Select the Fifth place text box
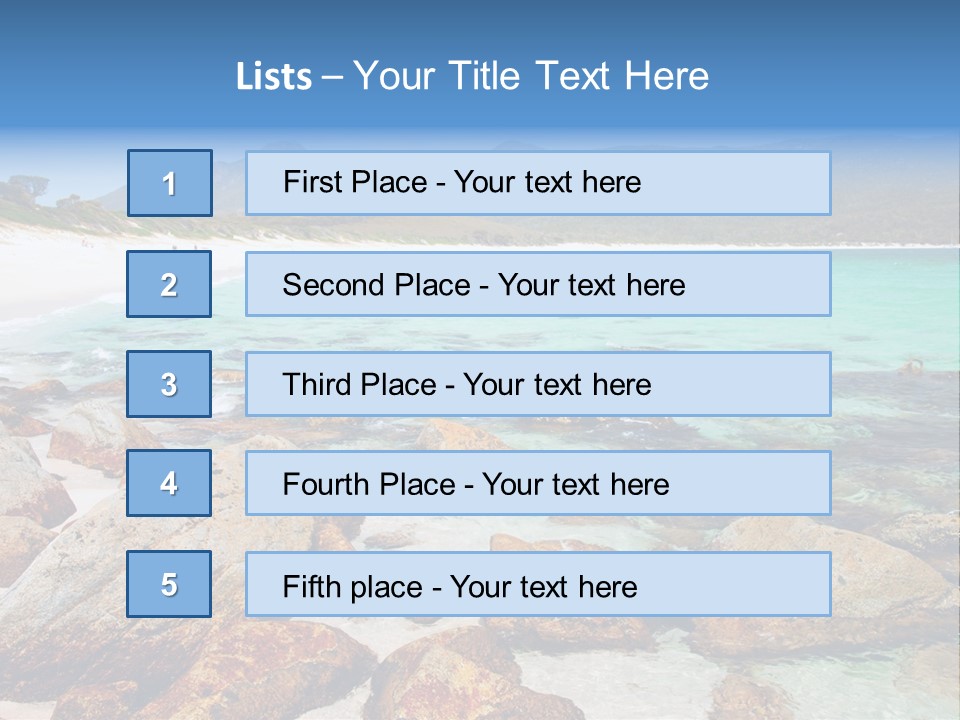960x720 pixels. [538, 584]
